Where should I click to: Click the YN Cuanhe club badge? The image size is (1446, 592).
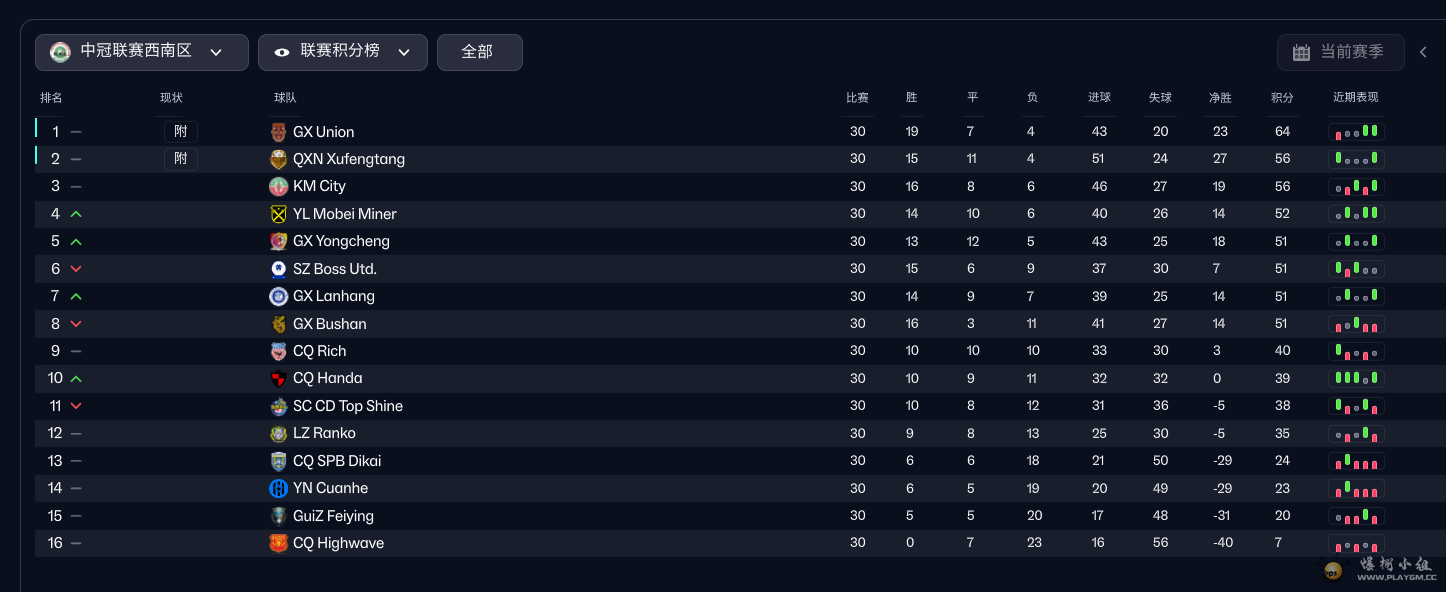pos(279,488)
